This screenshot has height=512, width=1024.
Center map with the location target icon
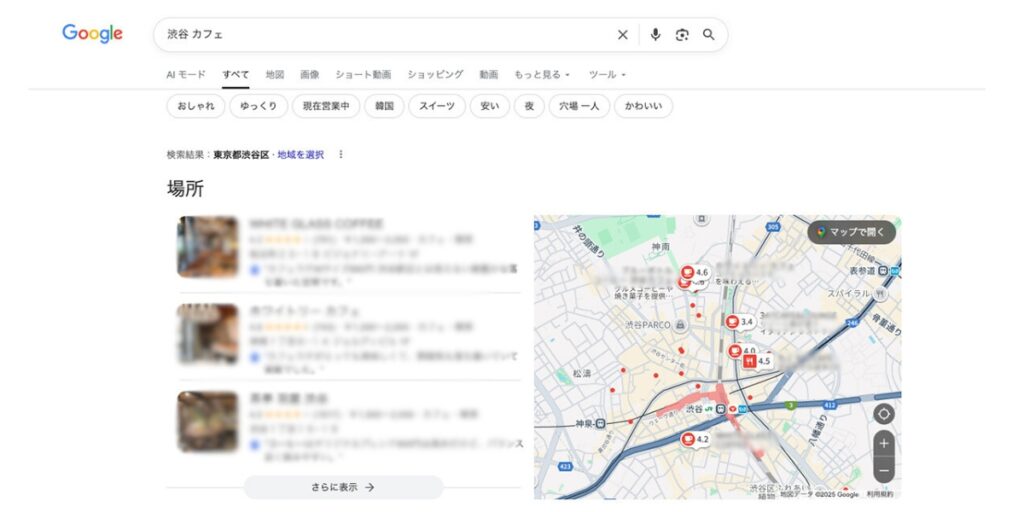click(x=884, y=414)
